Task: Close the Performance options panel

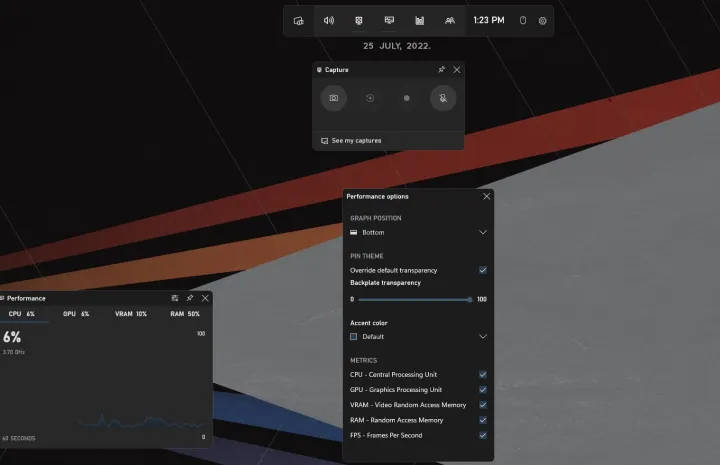Action: click(x=487, y=196)
